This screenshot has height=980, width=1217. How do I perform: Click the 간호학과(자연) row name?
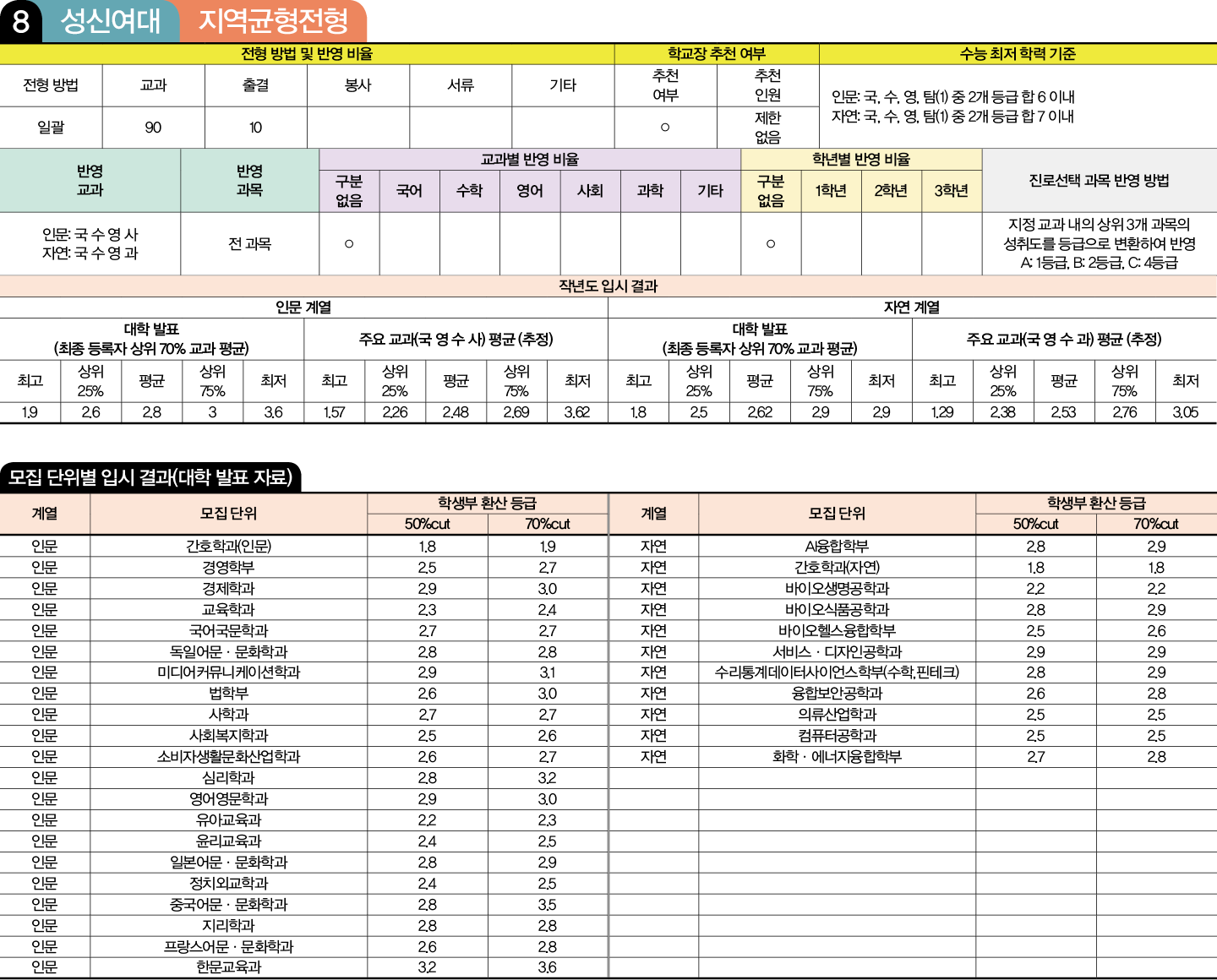coord(837,568)
